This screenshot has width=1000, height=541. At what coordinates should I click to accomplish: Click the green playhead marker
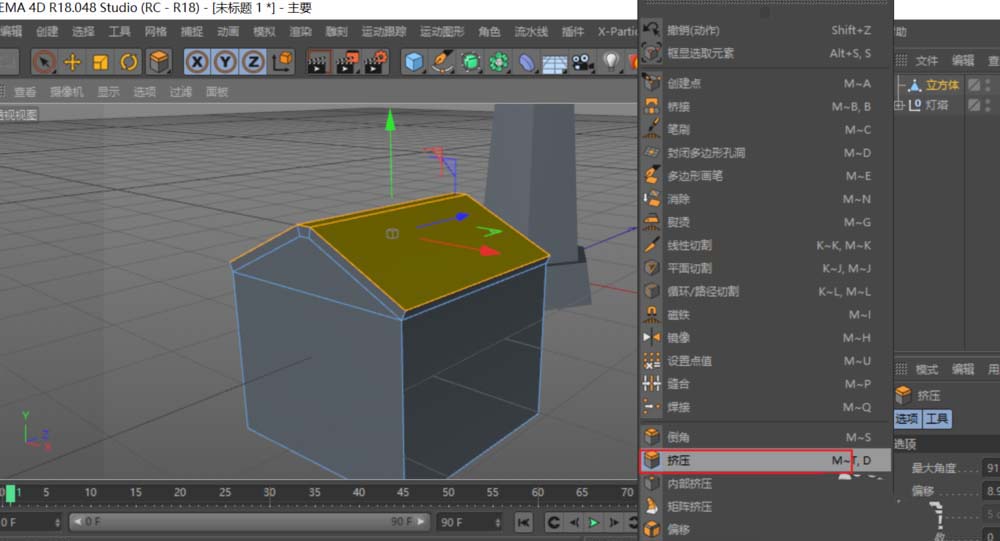[10, 493]
